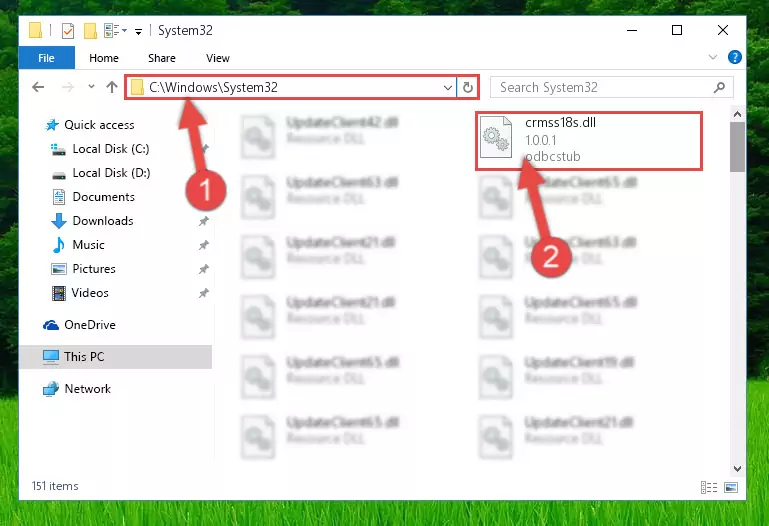Select Quick access in navigation pane
This screenshot has height=526, width=769.
[99, 125]
